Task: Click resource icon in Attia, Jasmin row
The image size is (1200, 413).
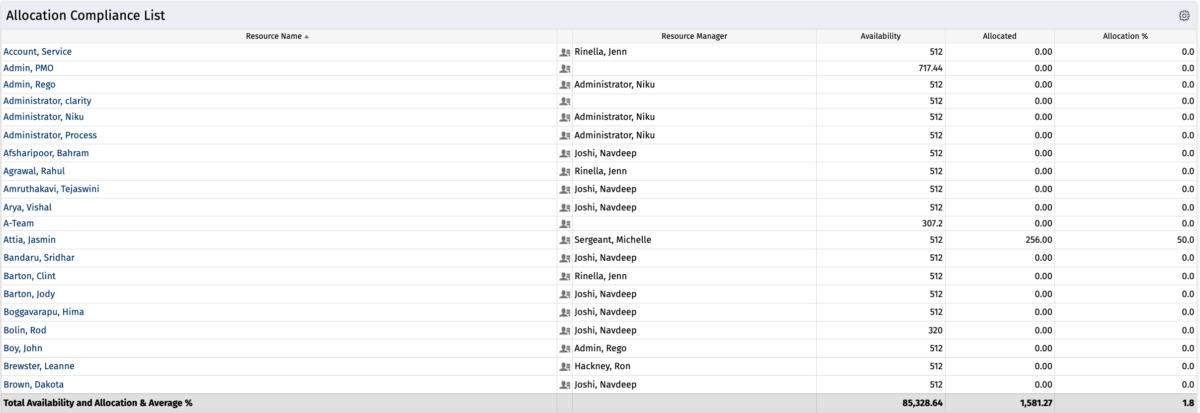Action: coord(565,241)
